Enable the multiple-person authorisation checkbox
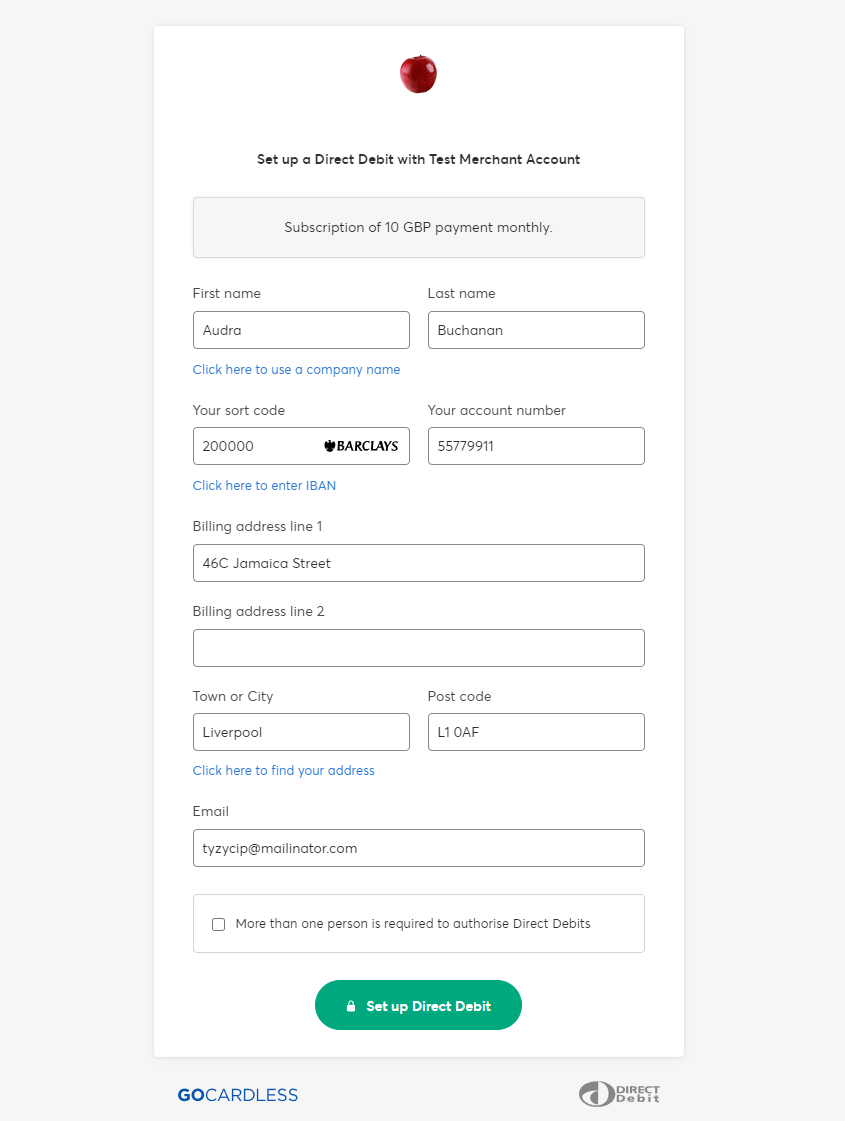The width and height of the screenshot is (845, 1121). 219,924
